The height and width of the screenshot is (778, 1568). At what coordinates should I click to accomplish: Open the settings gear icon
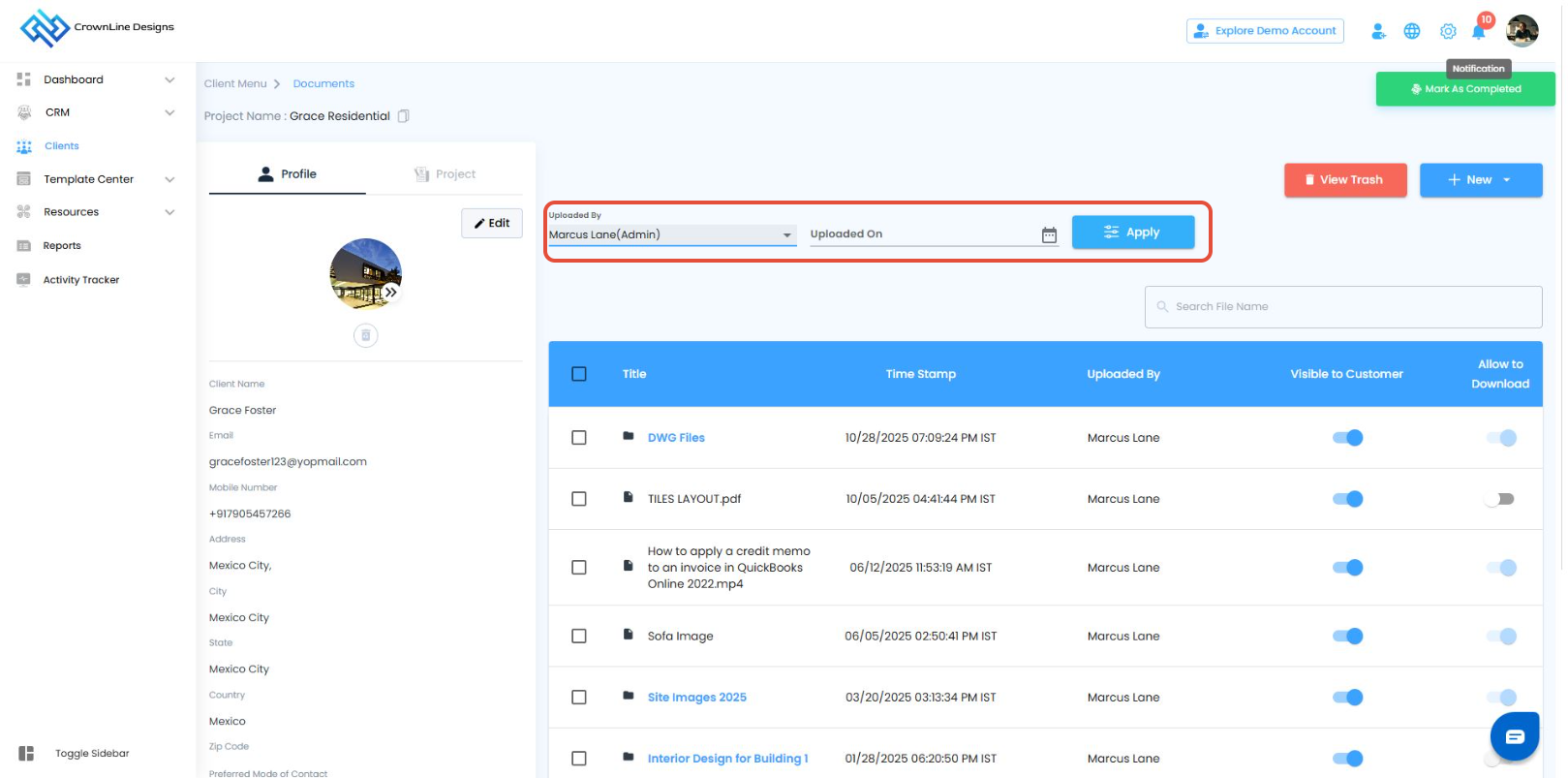point(1447,32)
